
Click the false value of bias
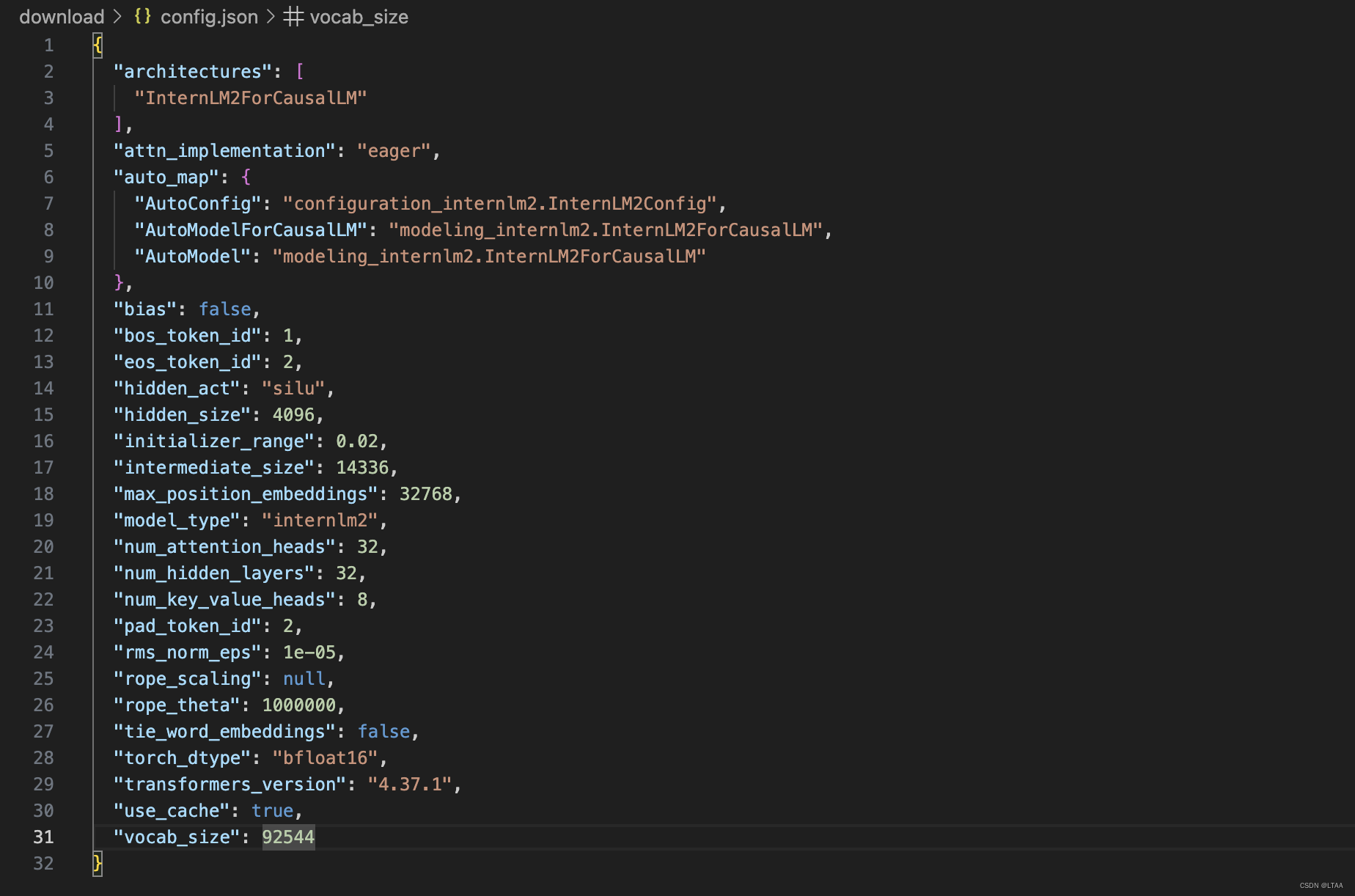click(x=225, y=309)
